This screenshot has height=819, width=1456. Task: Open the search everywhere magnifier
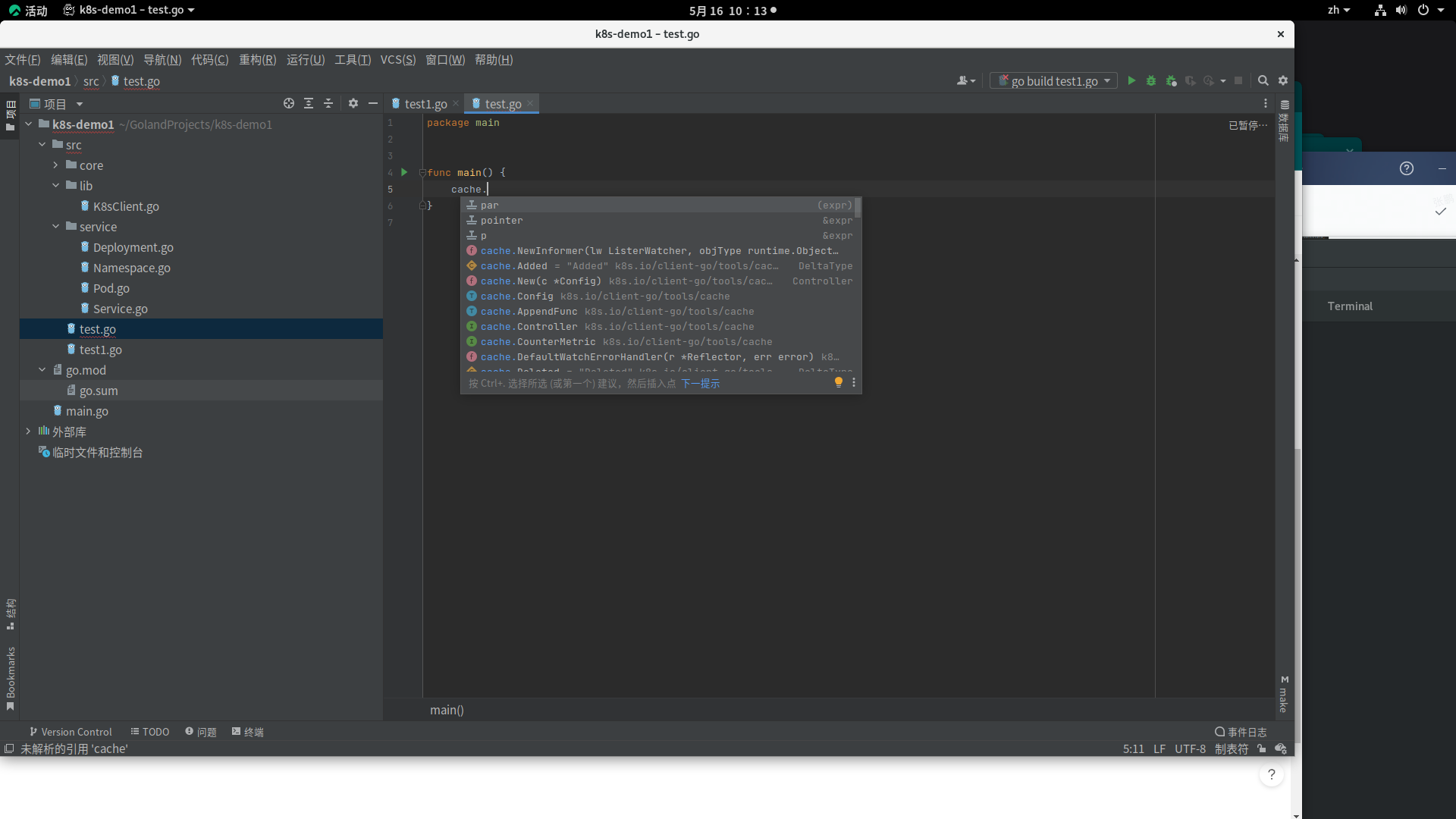(x=1263, y=80)
